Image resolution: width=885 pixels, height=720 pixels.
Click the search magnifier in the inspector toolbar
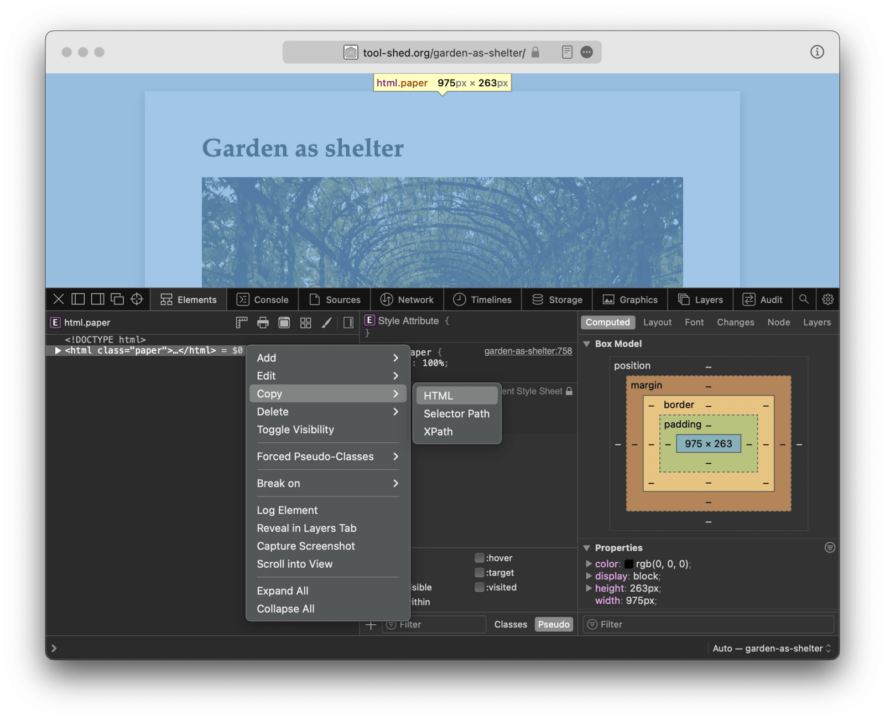pos(804,299)
